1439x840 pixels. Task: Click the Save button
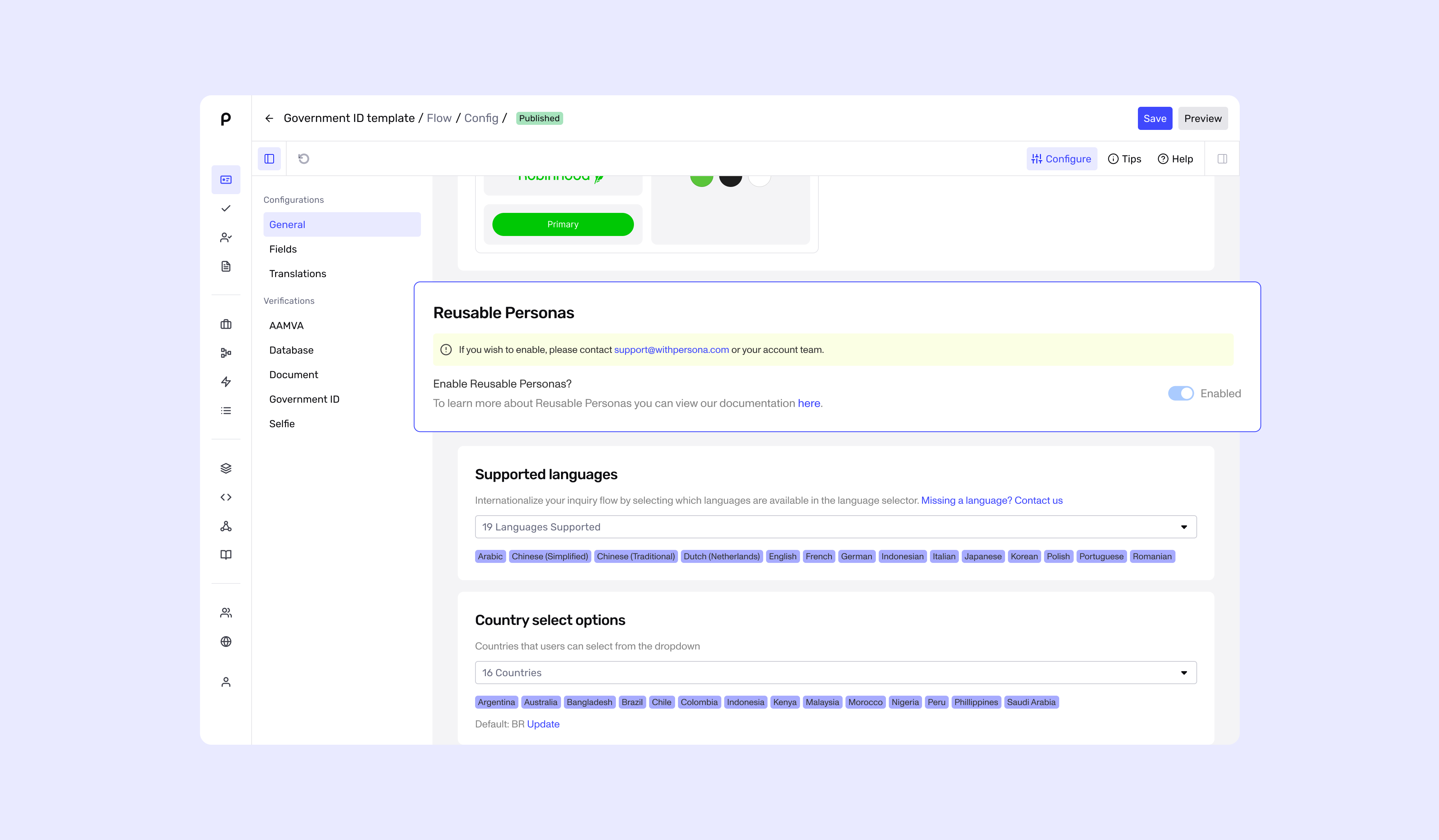pos(1155,118)
